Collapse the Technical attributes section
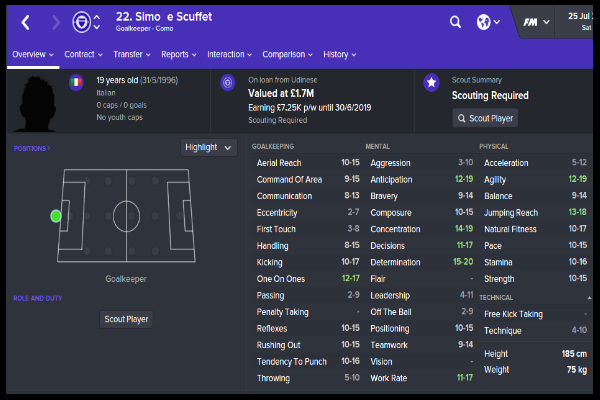This screenshot has width=600, height=400. [589, 297]
